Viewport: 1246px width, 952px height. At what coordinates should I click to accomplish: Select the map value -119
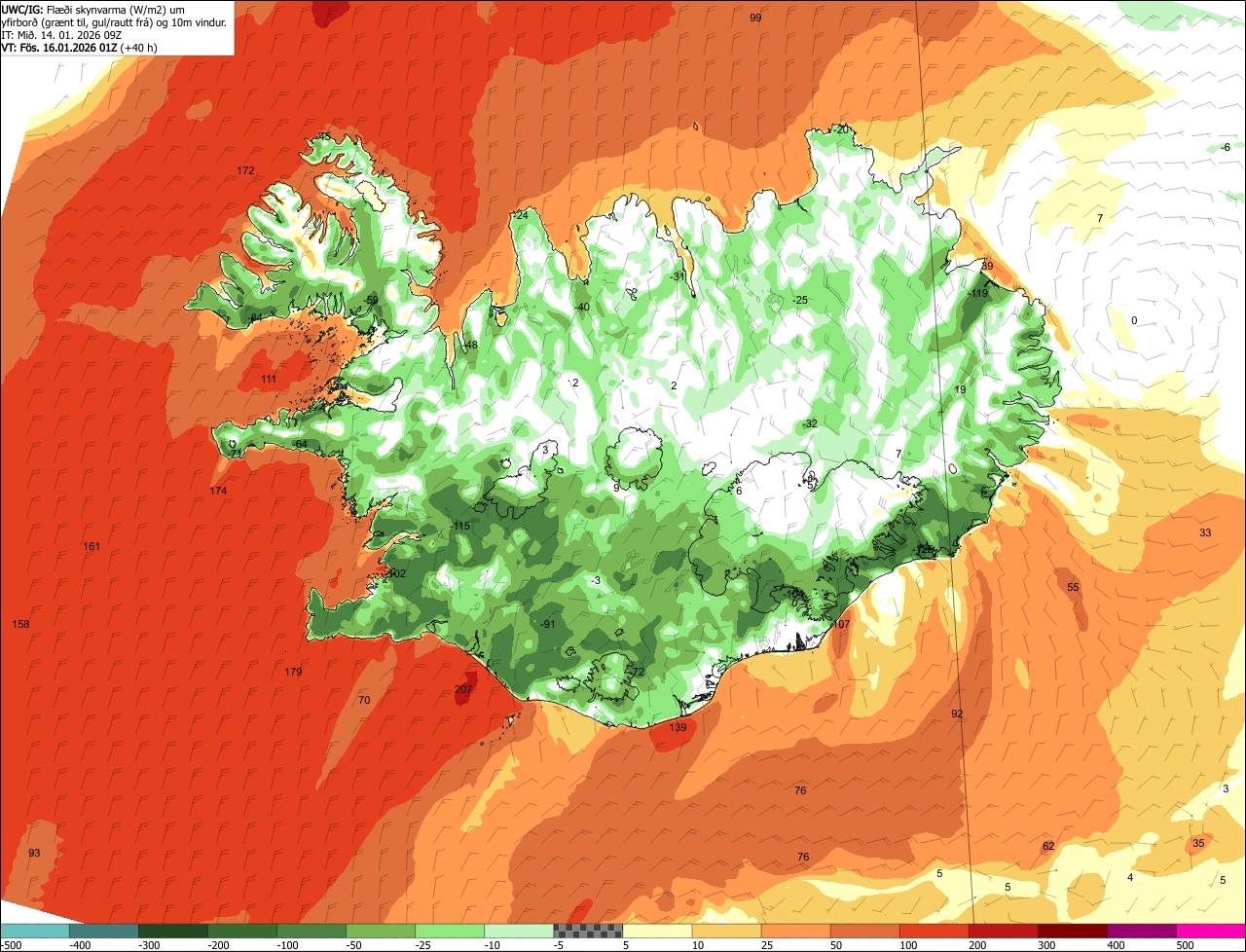tap(978, 293)
